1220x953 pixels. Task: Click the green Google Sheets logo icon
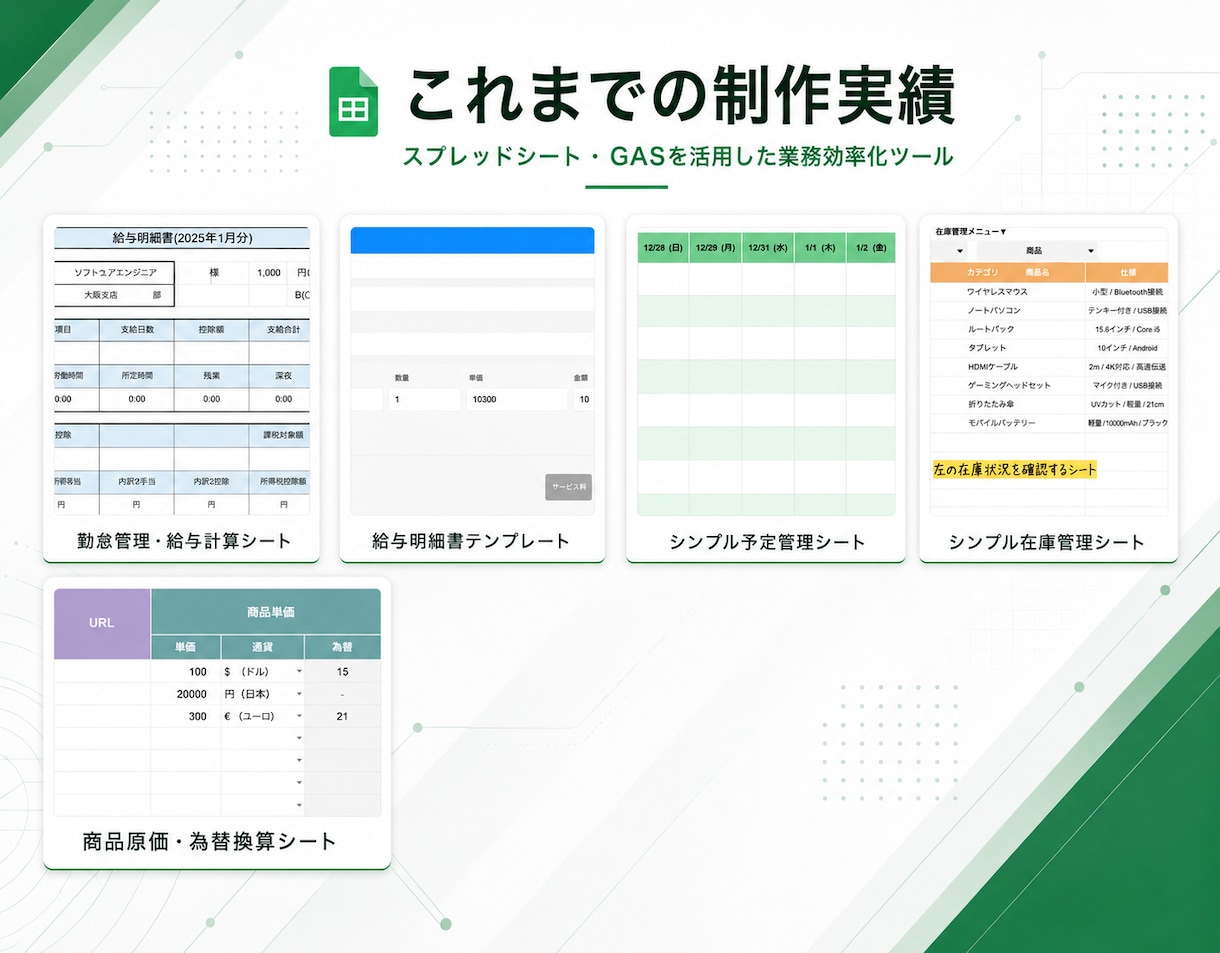(354, 102)
